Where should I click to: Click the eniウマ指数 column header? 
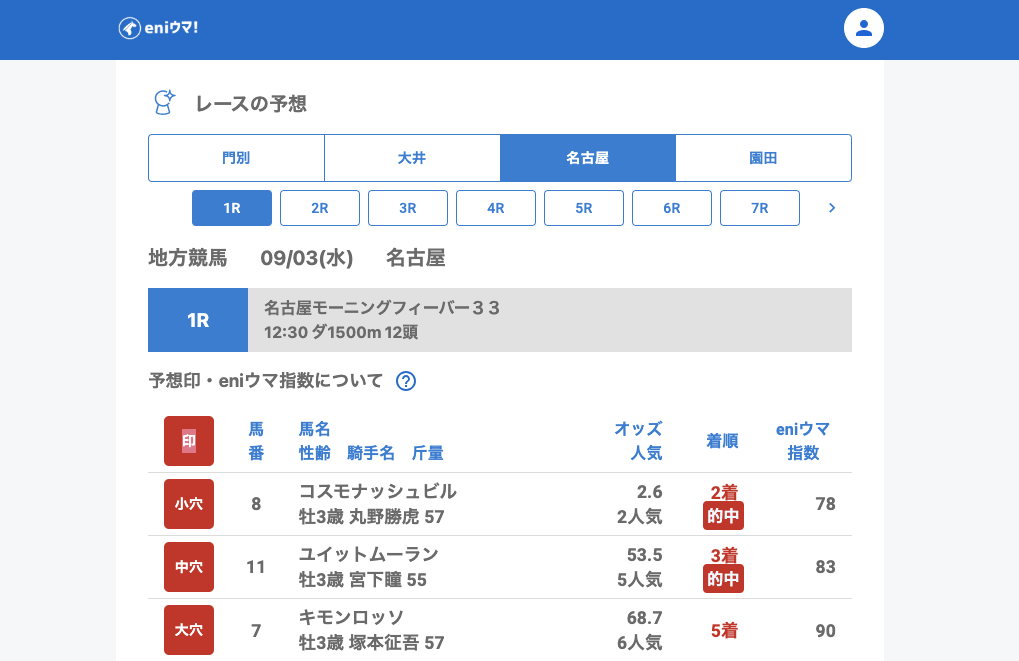point(803,441)
